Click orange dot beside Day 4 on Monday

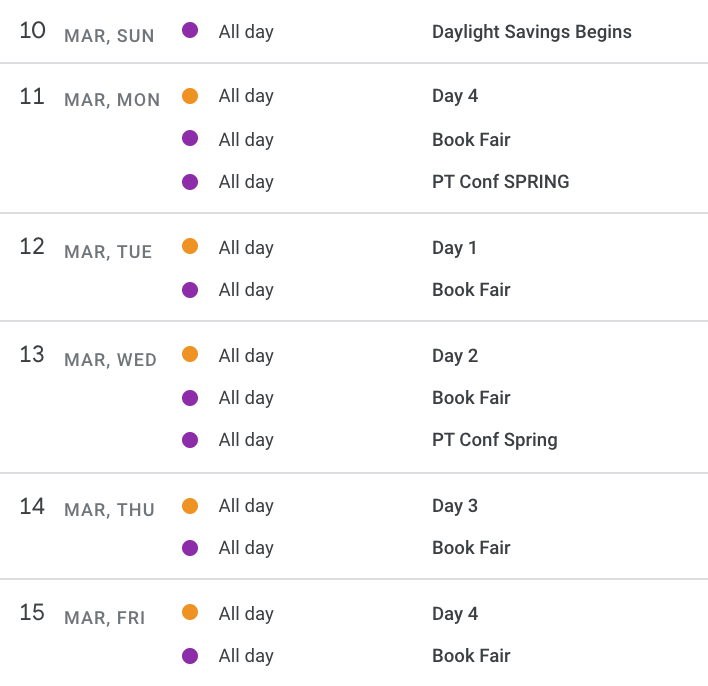(x=190, y=96)
